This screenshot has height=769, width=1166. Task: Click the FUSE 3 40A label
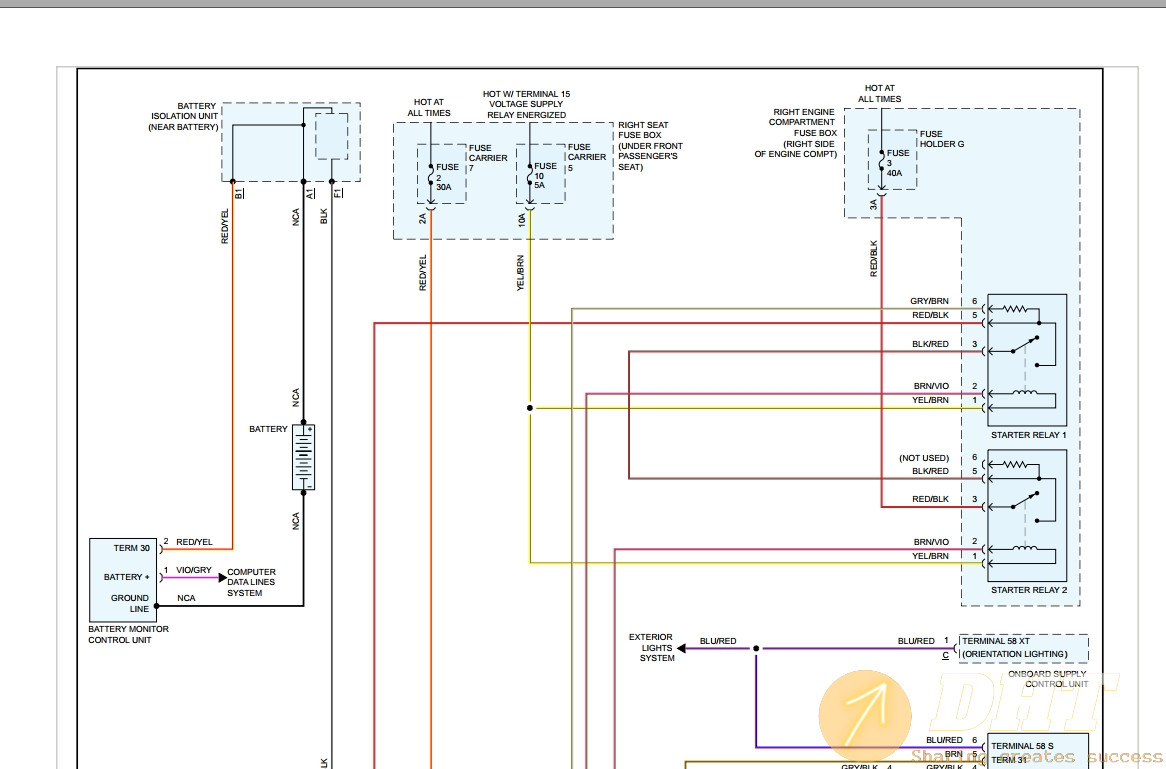tap(898, 163)
